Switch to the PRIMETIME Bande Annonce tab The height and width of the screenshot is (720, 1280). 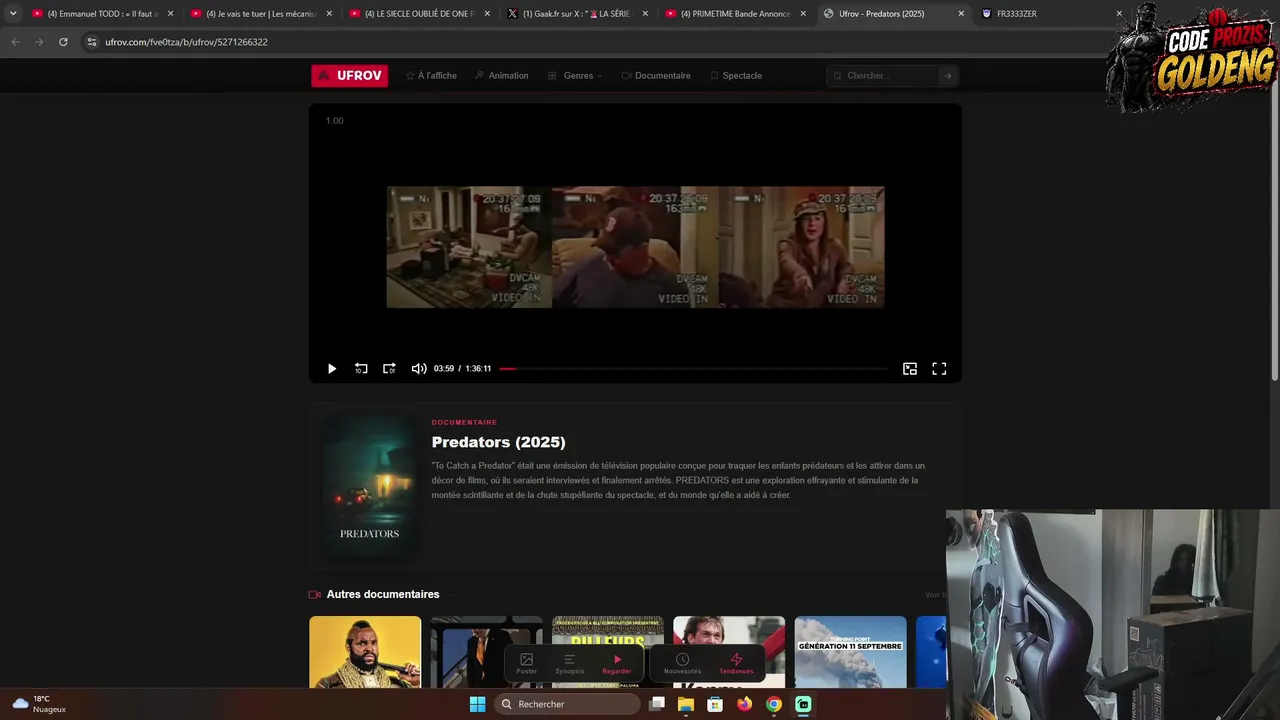pyautogui.click(x=736, y=14)
